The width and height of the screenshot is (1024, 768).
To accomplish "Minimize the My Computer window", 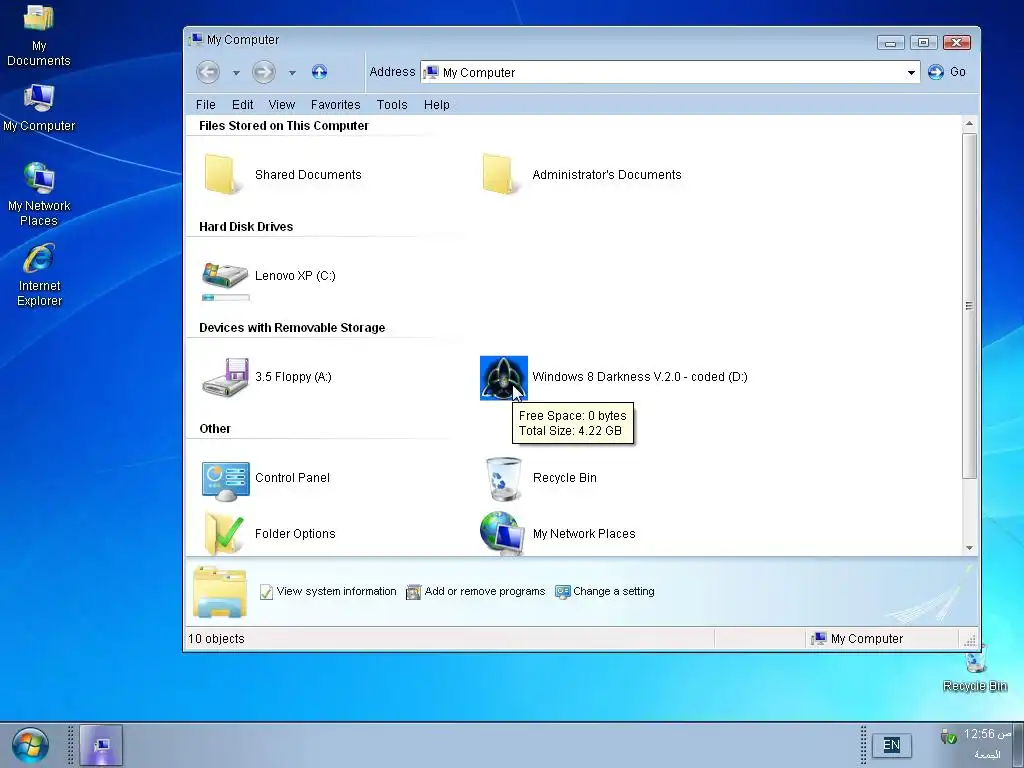I will click(891, 42).
